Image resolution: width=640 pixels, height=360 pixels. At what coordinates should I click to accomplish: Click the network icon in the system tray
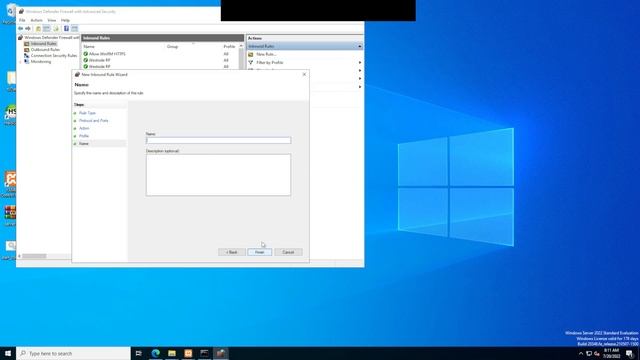tap(589, 353)
